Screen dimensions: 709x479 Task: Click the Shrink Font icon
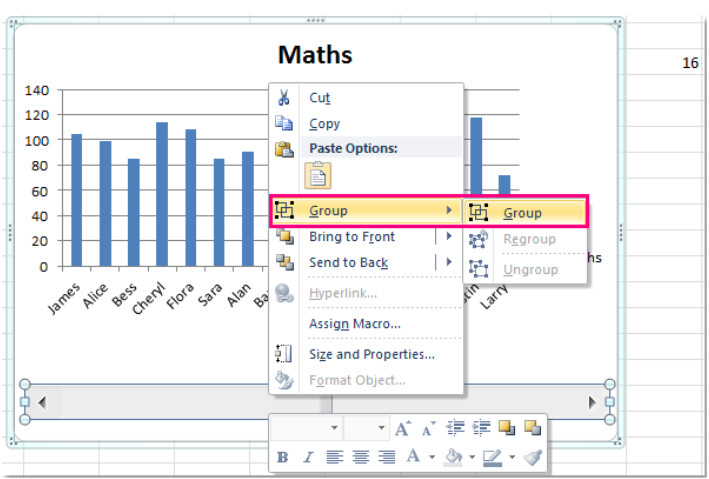point(429,428)
